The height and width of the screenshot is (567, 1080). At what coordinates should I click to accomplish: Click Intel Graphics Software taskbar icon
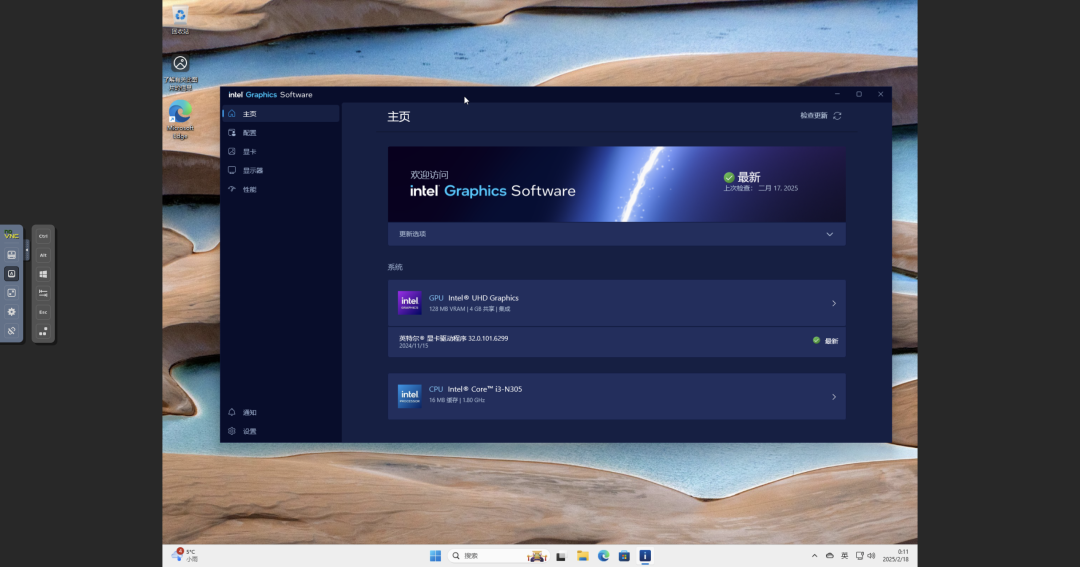coord(645,556)
